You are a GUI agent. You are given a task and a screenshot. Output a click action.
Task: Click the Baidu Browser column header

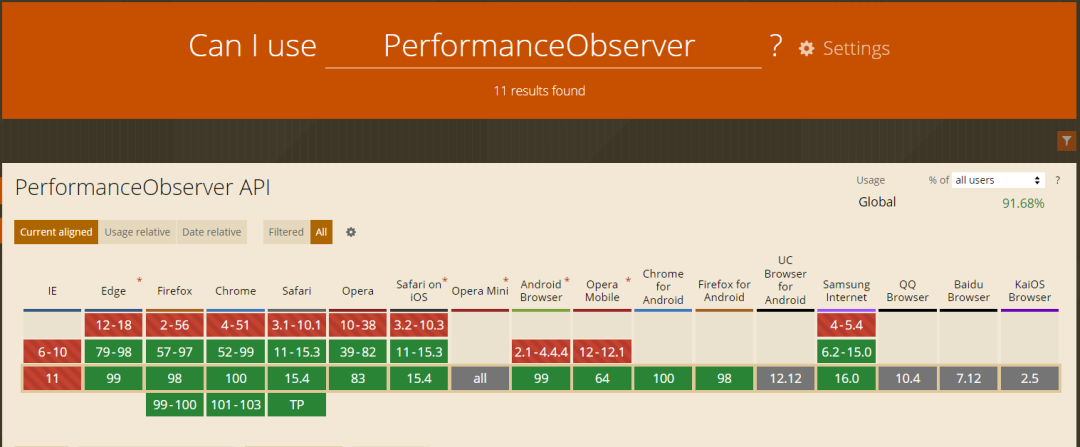coord(968,291)
